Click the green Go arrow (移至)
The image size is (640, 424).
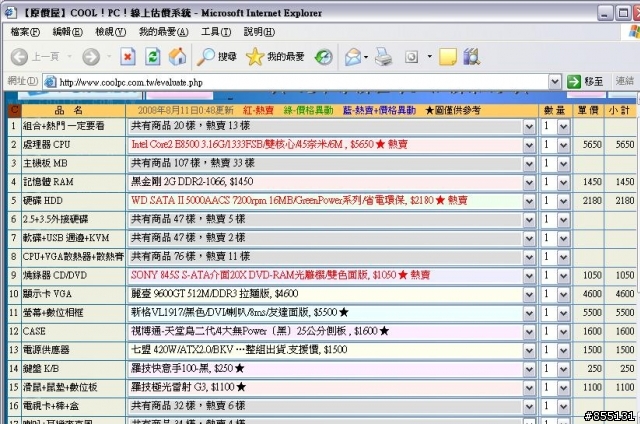[585, 82]
